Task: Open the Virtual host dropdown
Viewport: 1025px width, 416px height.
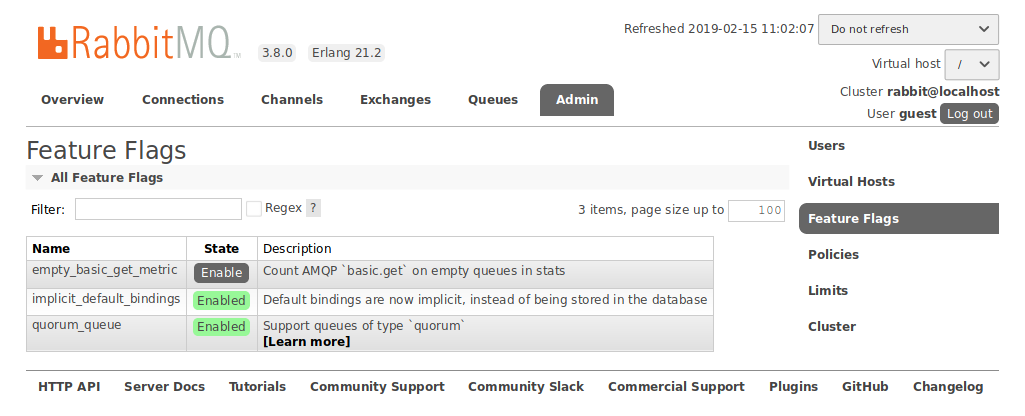Action: [x=971, y=64]
